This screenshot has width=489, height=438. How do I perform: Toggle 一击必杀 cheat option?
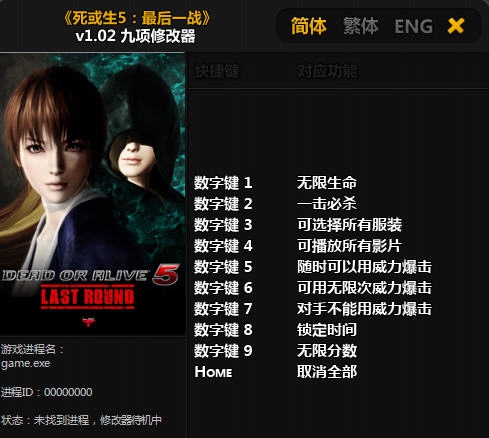[327, 204]
